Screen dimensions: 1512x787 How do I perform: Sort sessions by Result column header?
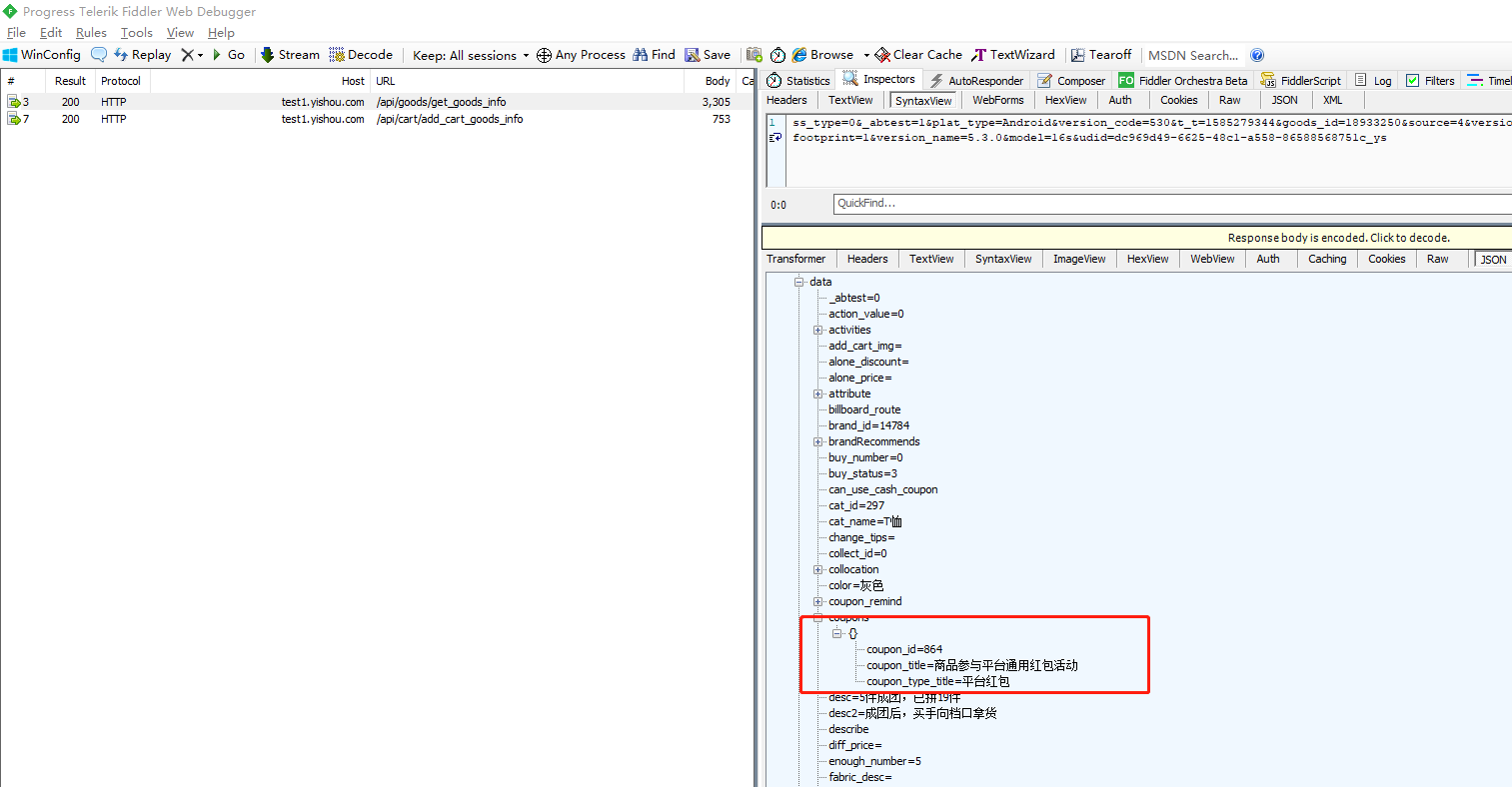point(70,81)
